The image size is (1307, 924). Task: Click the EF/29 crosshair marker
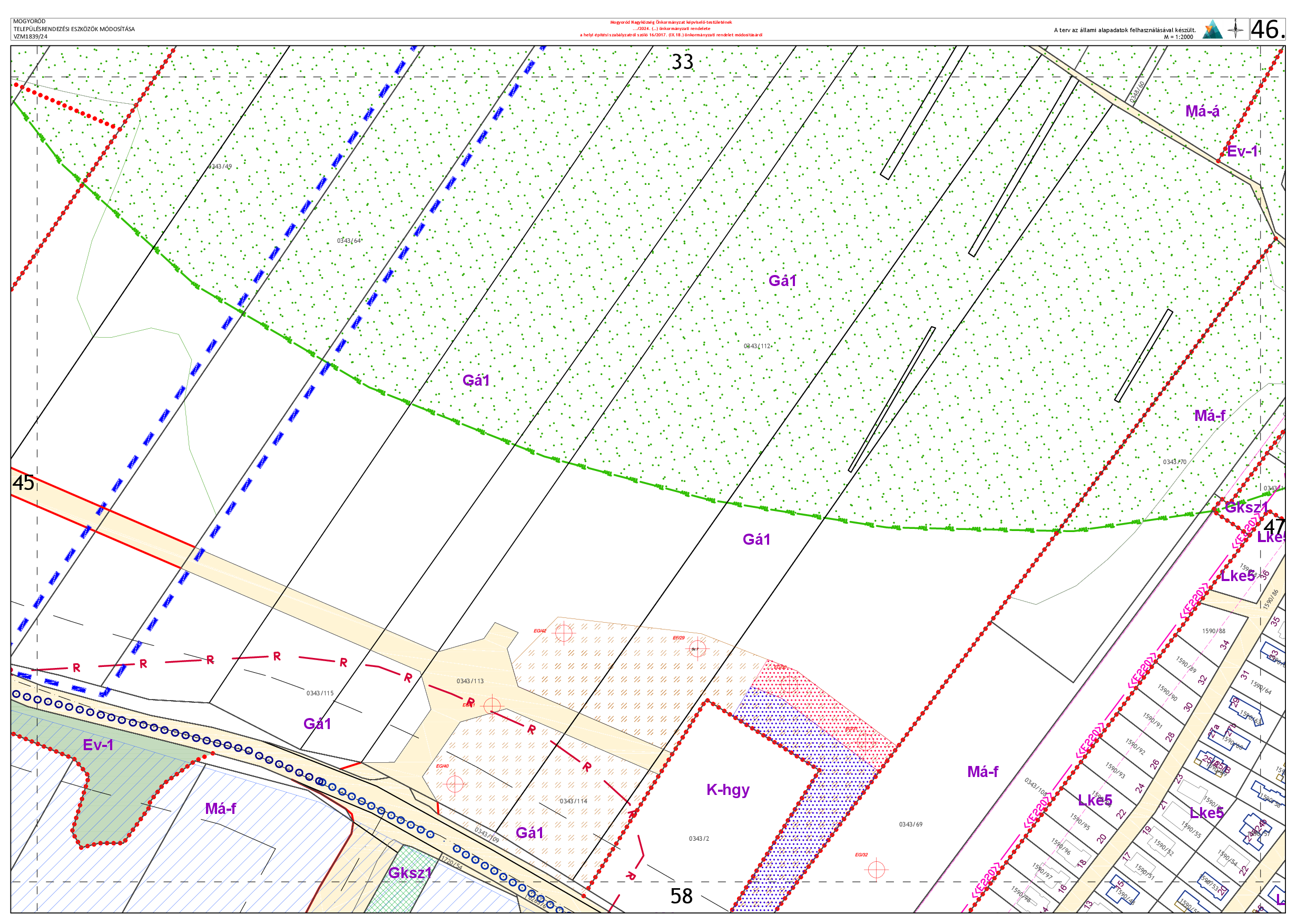[x=697, y=648]
